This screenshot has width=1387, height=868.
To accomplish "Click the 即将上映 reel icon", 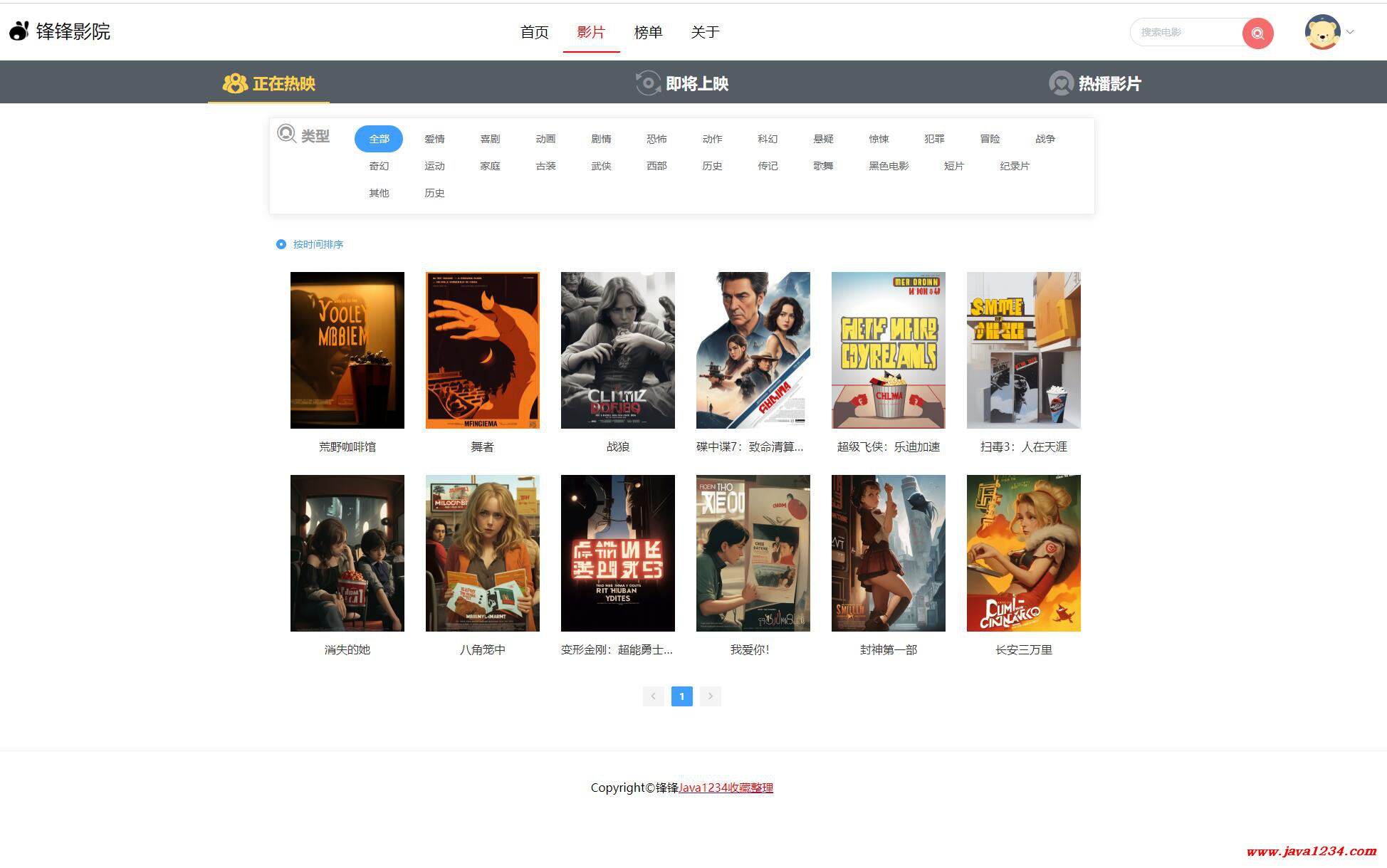I will (648, 83).
